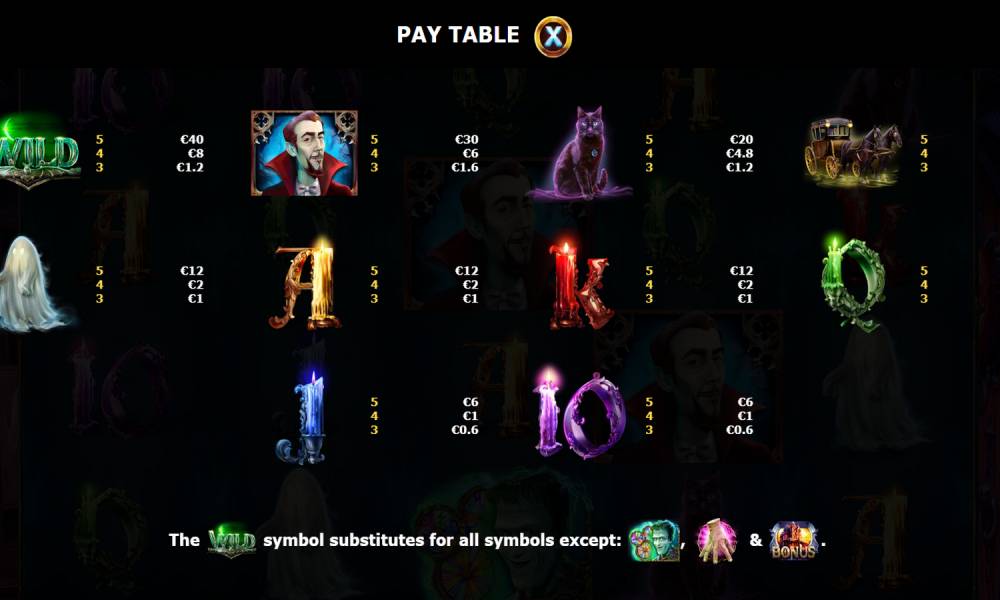Image resolution: width=1000 pixels, height=600 pixels.
Task: Click the small WILD icon in description
Action: pyautogui.click(x=232, y=541)
